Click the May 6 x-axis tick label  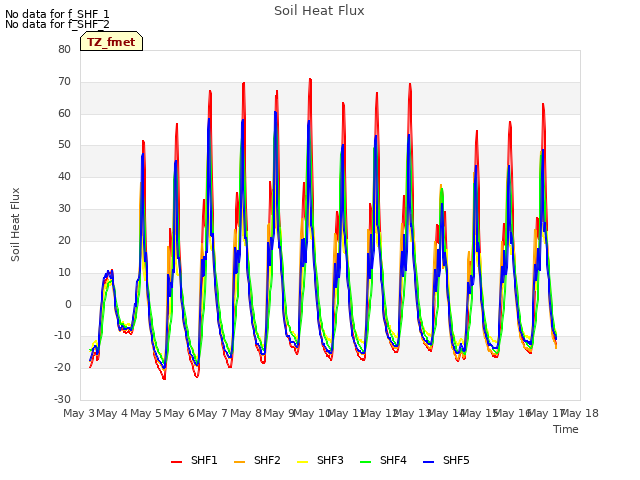click(x=179, y=413)
